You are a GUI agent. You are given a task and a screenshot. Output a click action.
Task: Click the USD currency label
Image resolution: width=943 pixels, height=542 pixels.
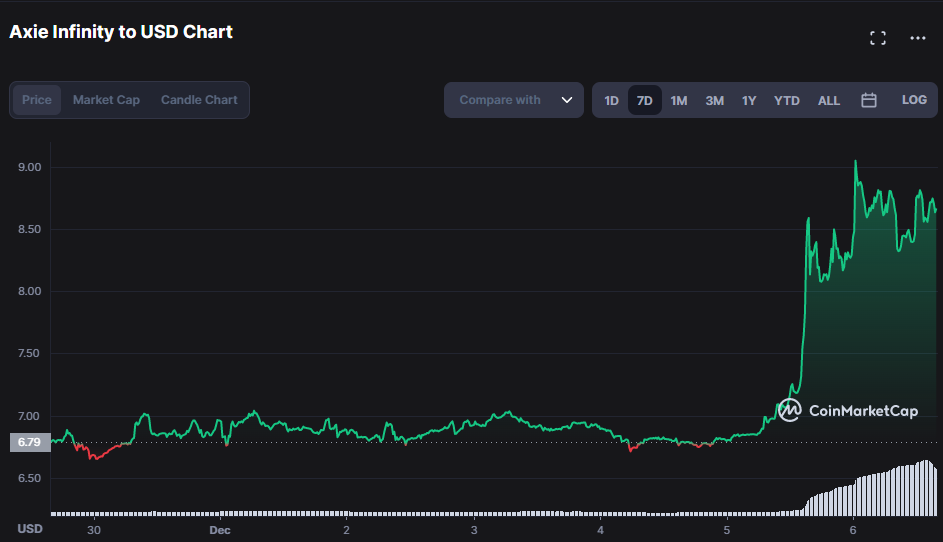click(x=30, y=529)
